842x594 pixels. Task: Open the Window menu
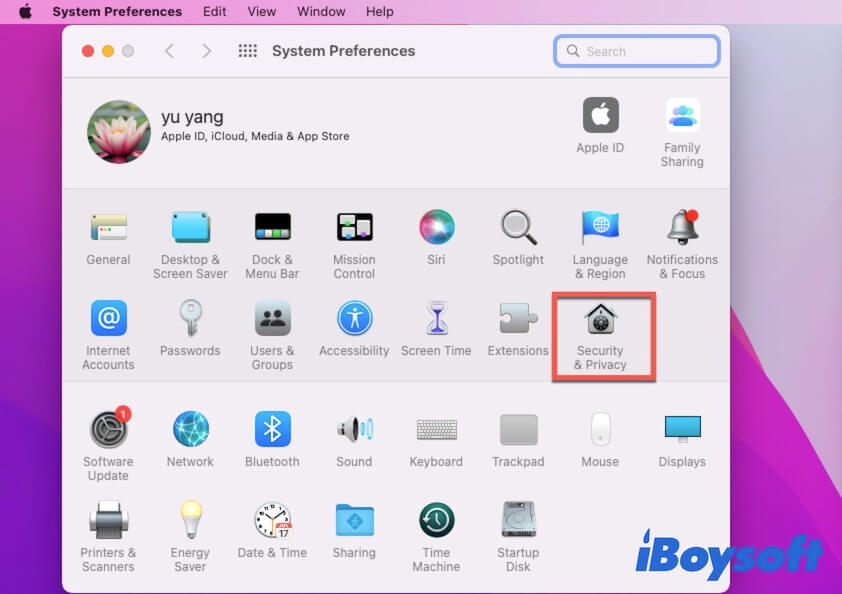point(321,11)
